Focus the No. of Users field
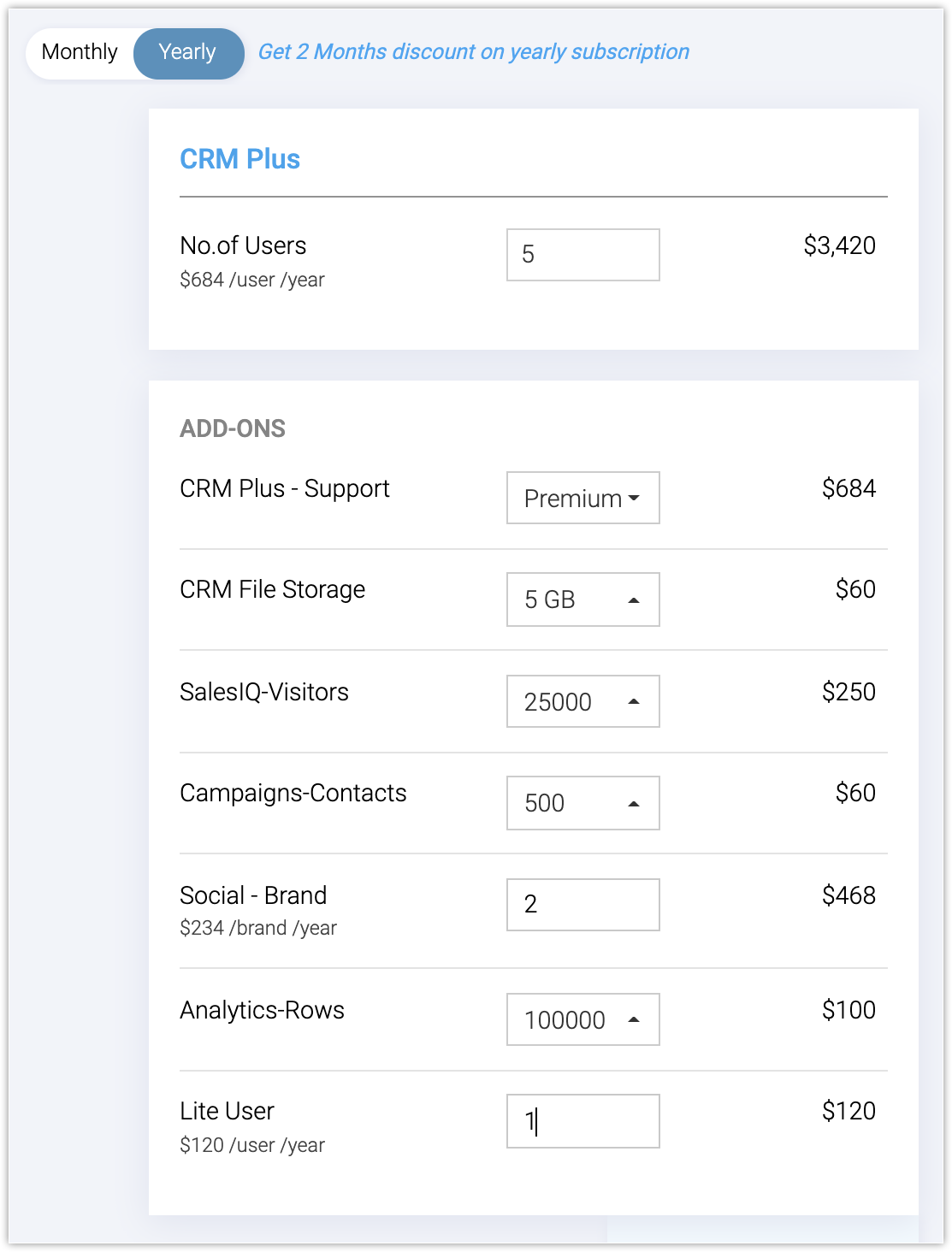The height and width of the screenshot is (1252, 952). (582, 255)
